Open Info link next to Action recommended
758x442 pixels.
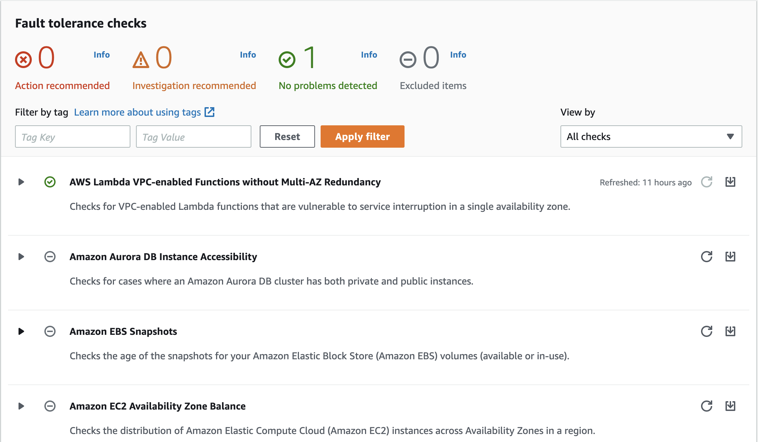coord(101,55)
